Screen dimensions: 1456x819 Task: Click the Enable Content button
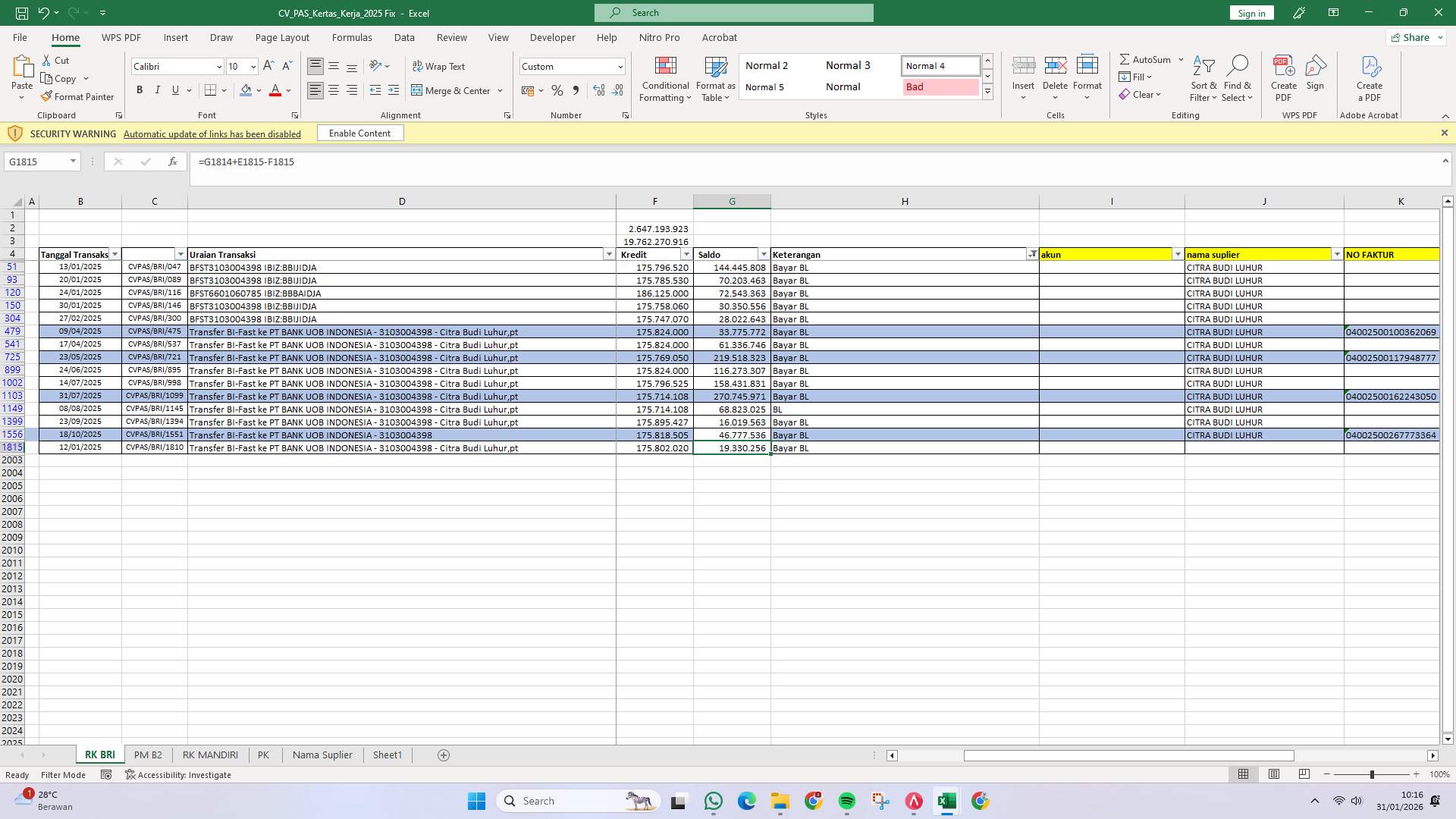click(359, 133)
